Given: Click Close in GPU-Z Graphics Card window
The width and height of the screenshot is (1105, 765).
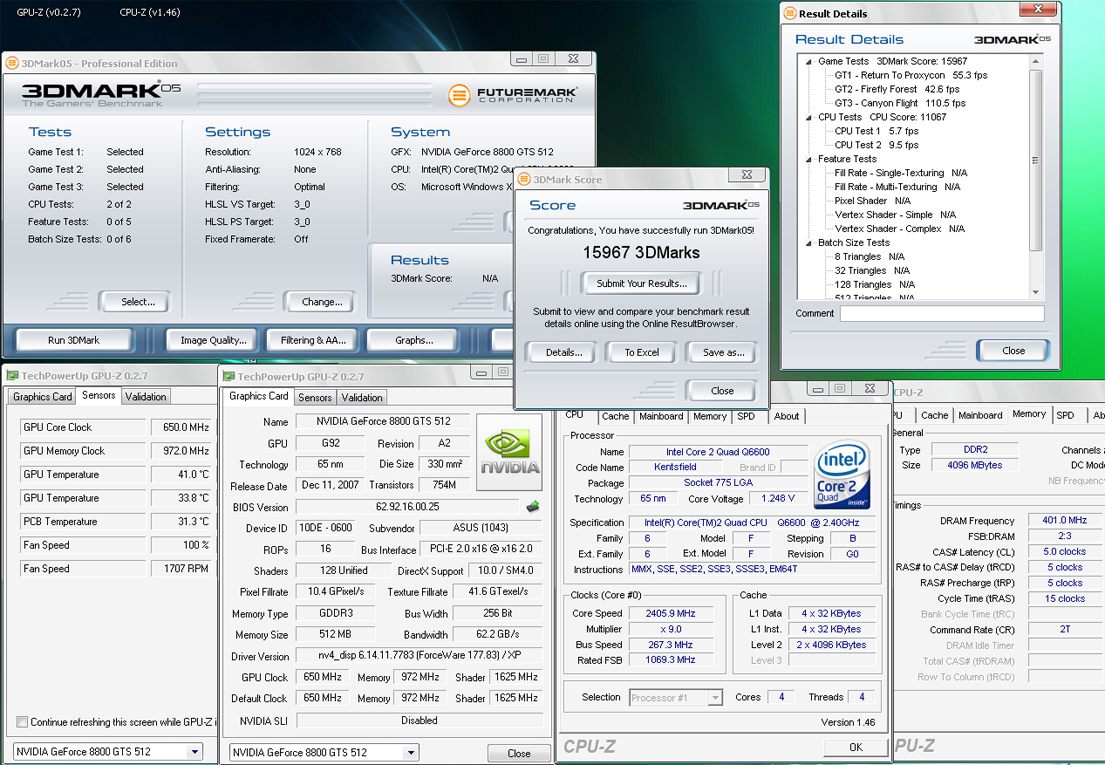Looking at the screenshot, I should coord(519,753).
